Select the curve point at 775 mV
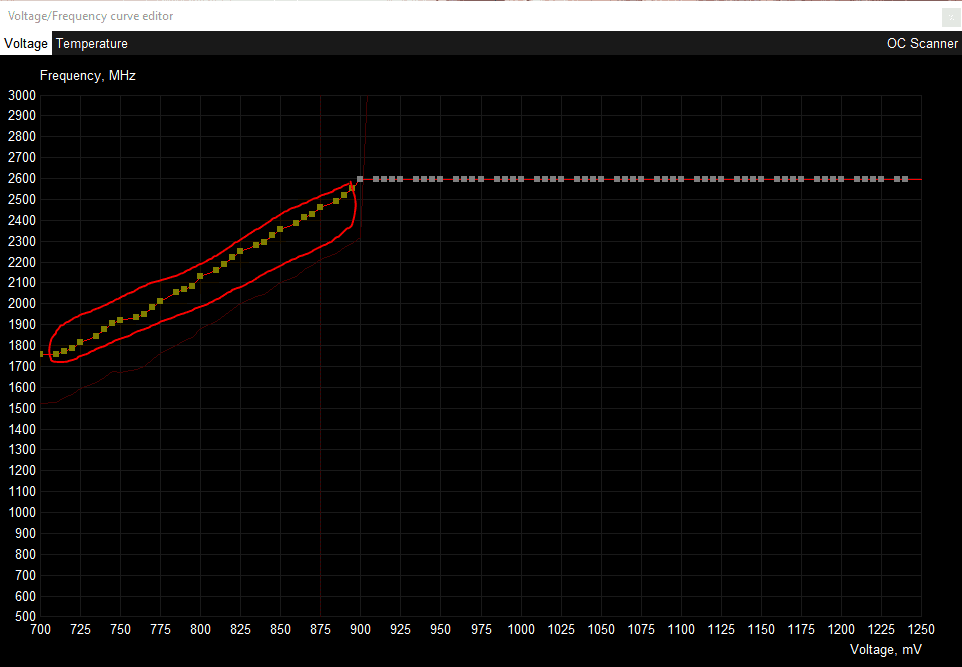The image size is (962, 667). (x=160, y=301)
